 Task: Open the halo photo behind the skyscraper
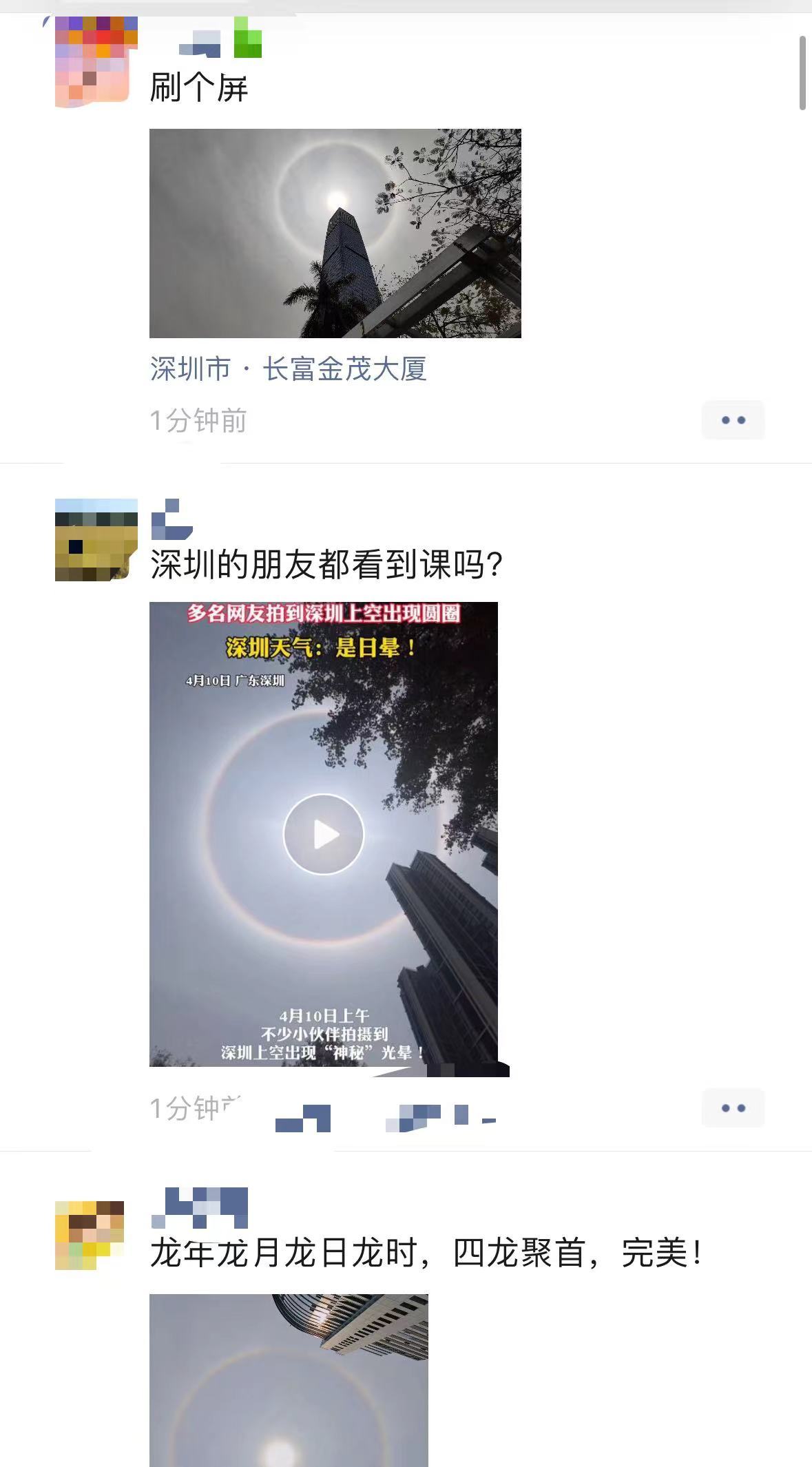tap(335, 233)
